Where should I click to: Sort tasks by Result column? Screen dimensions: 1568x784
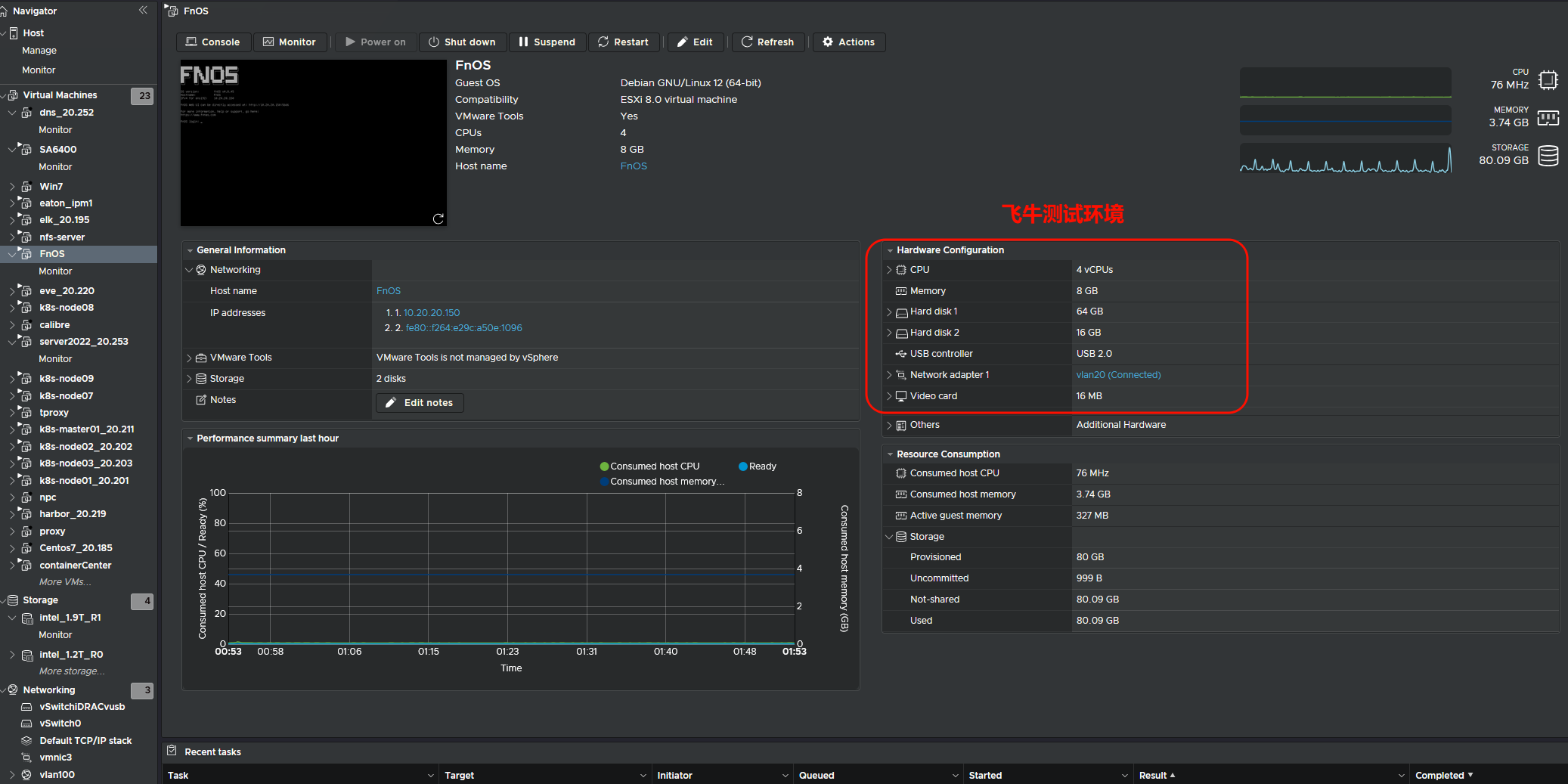click(x=1153, y=776)
